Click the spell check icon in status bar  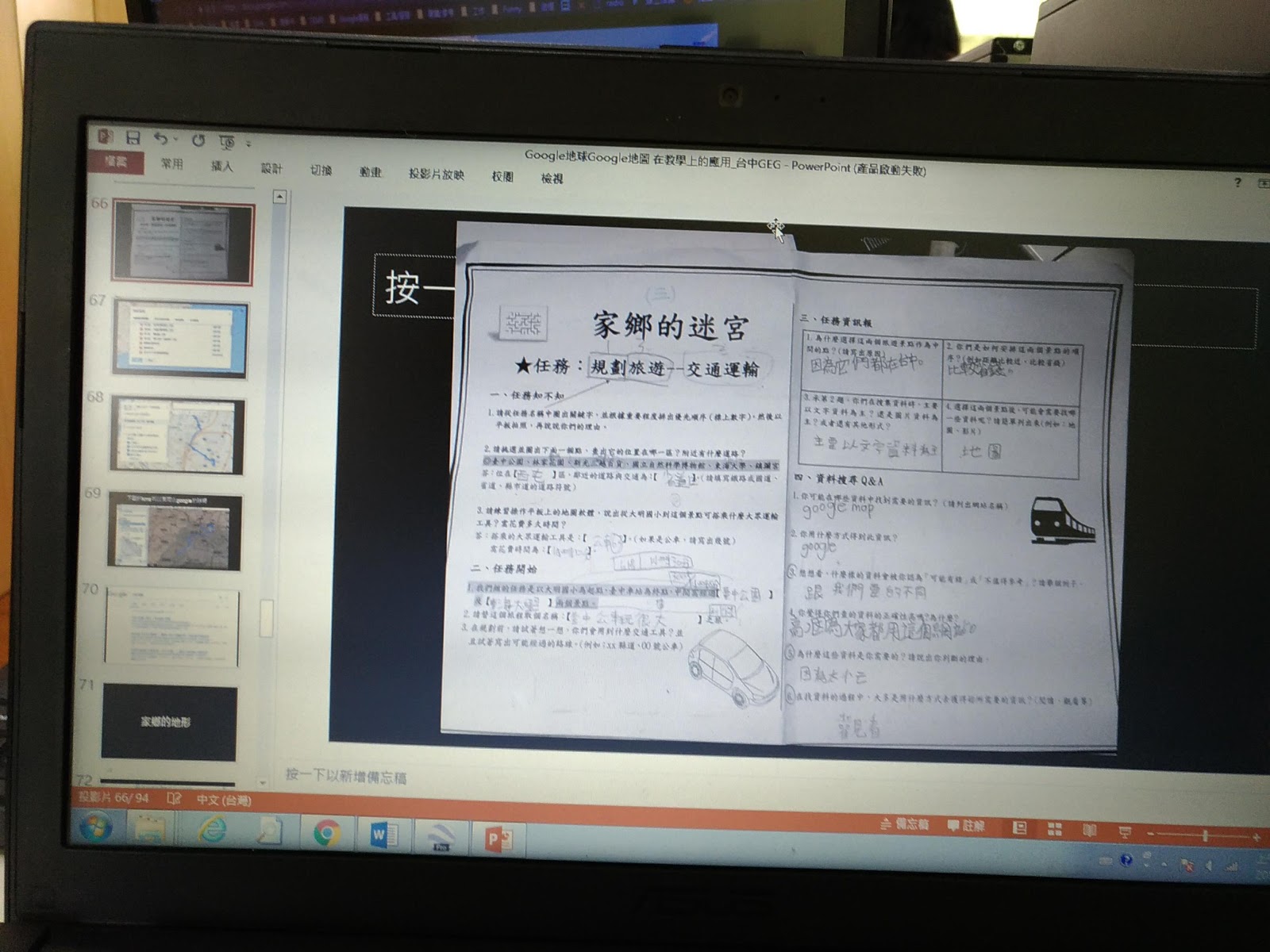[x=175, y=799]
